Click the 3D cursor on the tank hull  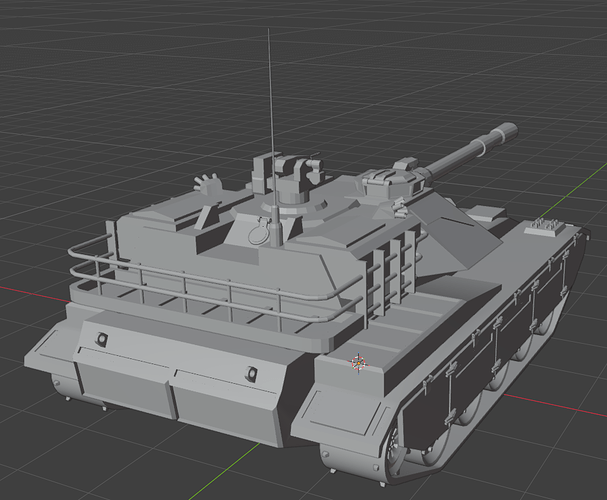358,363
